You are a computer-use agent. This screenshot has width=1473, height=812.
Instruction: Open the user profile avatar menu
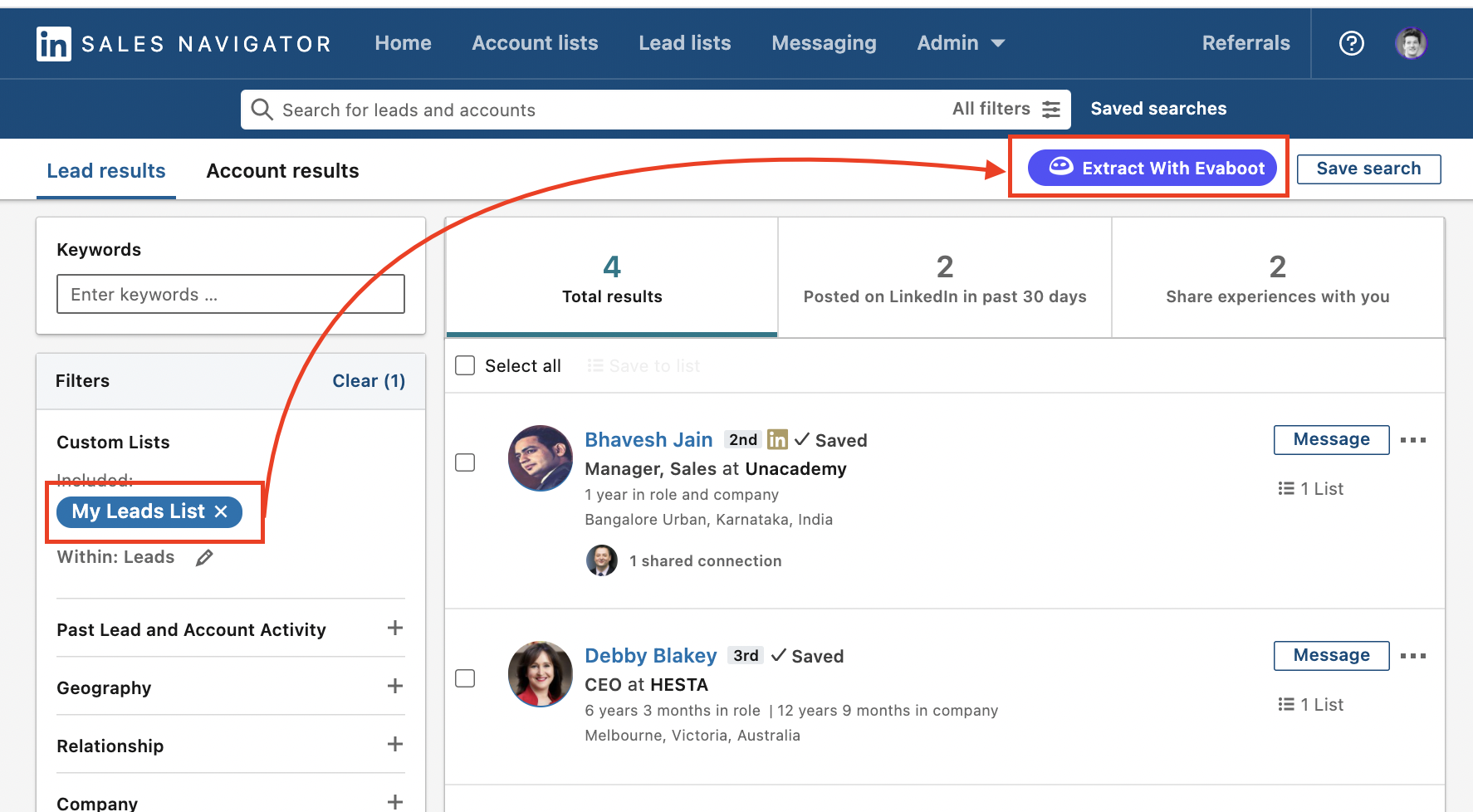pyautogui.click(x=1411, y=43)
